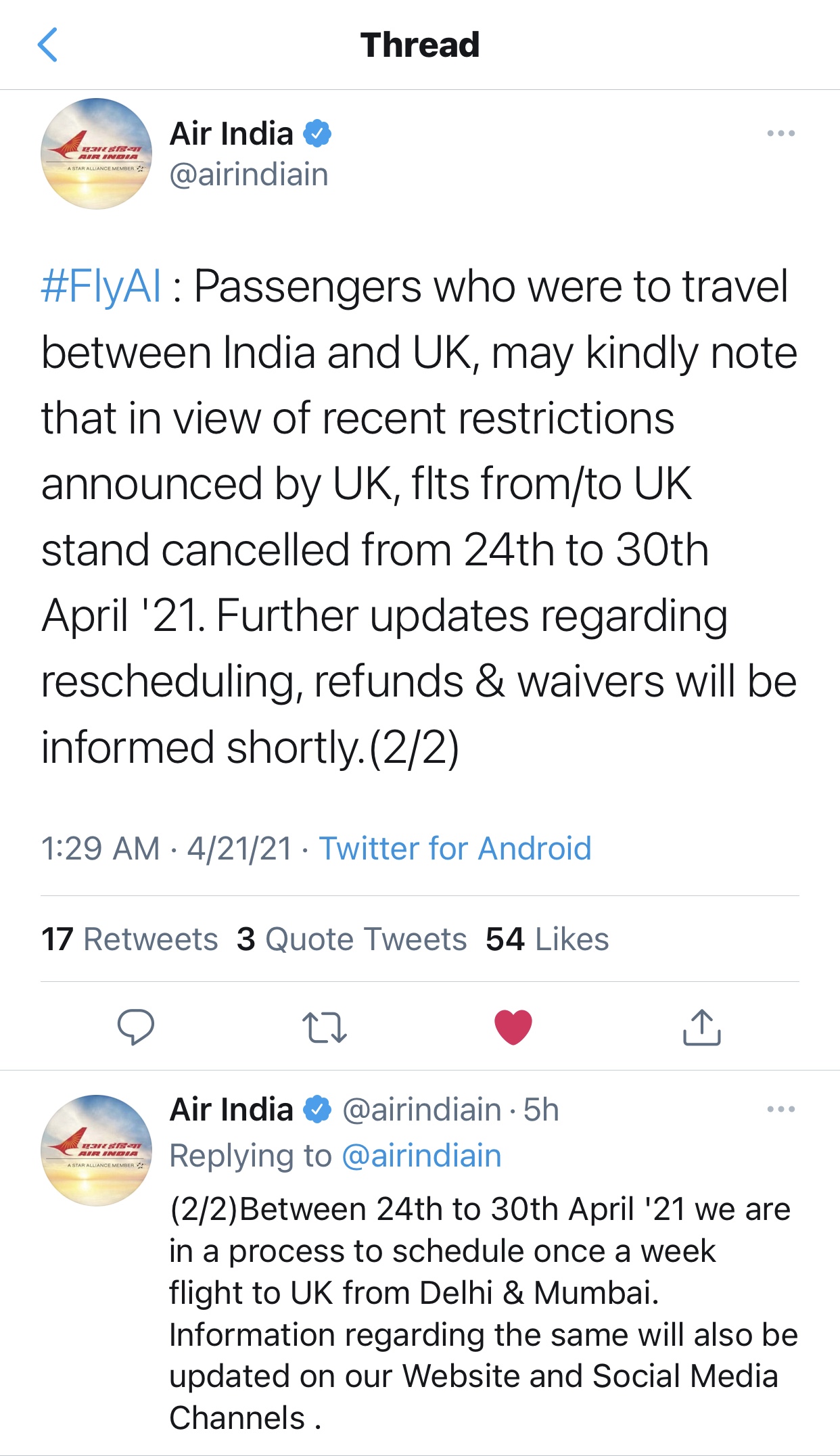The width and height of the screenshot is (840, 1456).
Task: Tap the back arrow in header
Action: tap(47, 45)
